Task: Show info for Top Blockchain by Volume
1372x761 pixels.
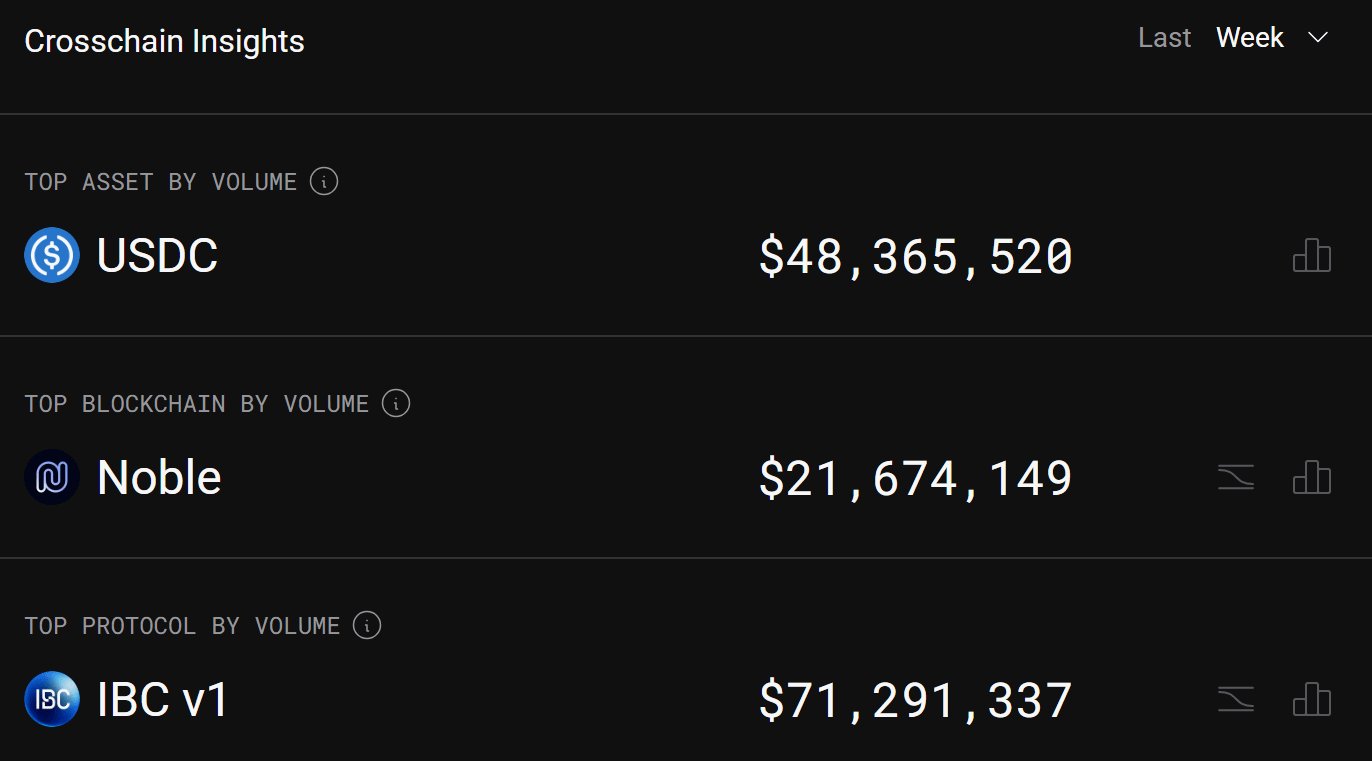Action: tap(396, 404)
